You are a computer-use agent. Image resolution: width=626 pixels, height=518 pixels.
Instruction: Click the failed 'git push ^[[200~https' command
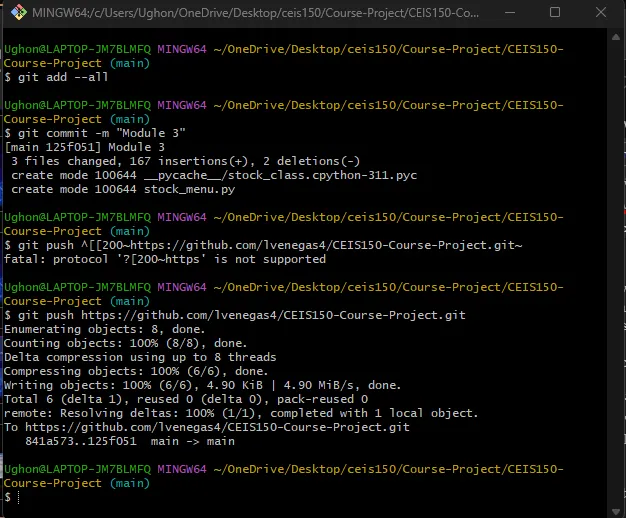[x=263, y=245]
